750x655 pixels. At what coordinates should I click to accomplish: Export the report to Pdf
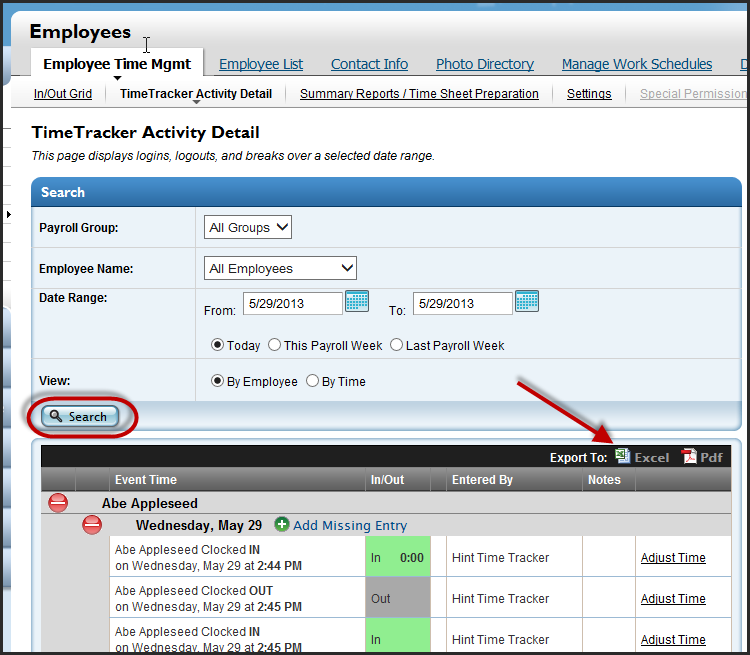coord(702,457)
